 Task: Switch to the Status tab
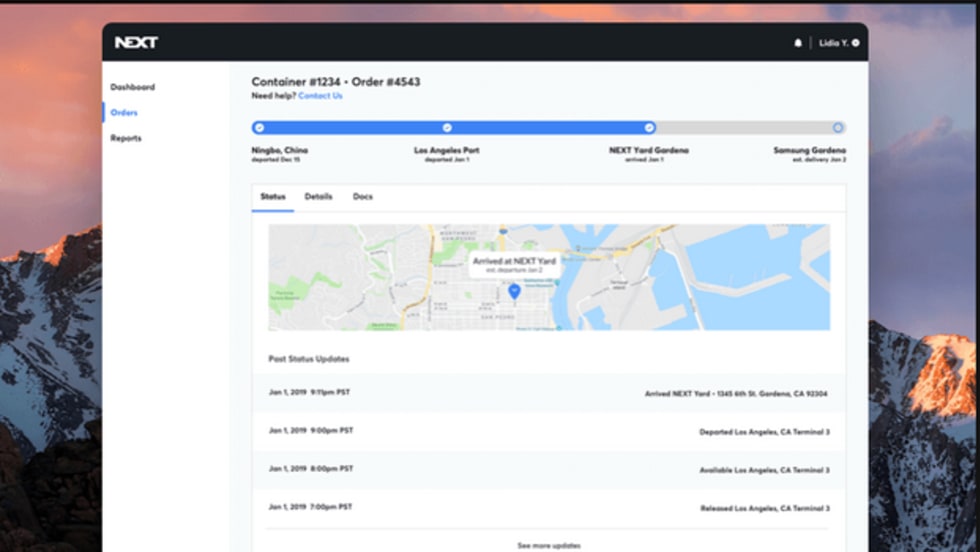tap(273, 197)
